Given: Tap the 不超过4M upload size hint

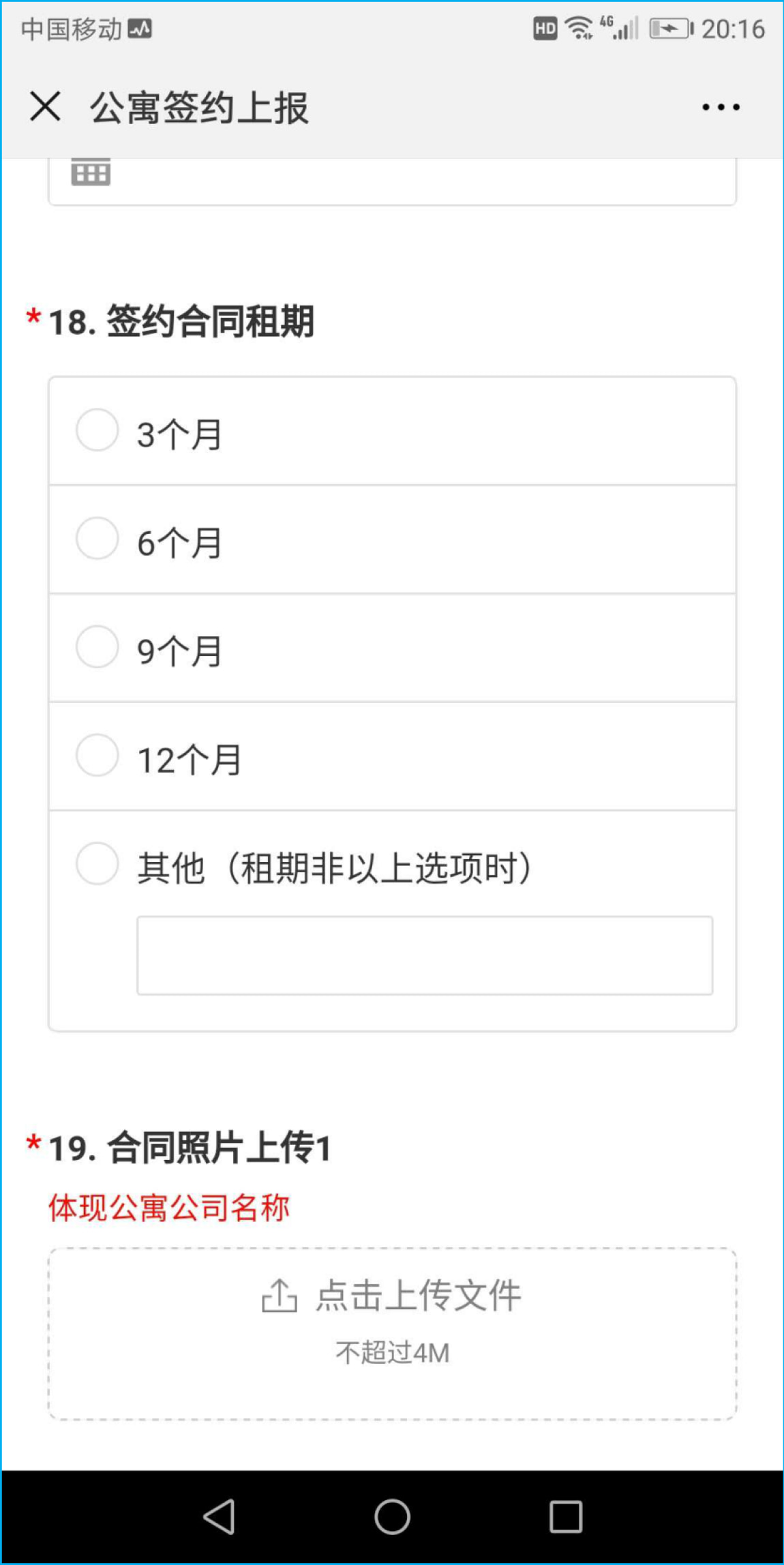Looking at the screenshot, I should (392, 1353).
